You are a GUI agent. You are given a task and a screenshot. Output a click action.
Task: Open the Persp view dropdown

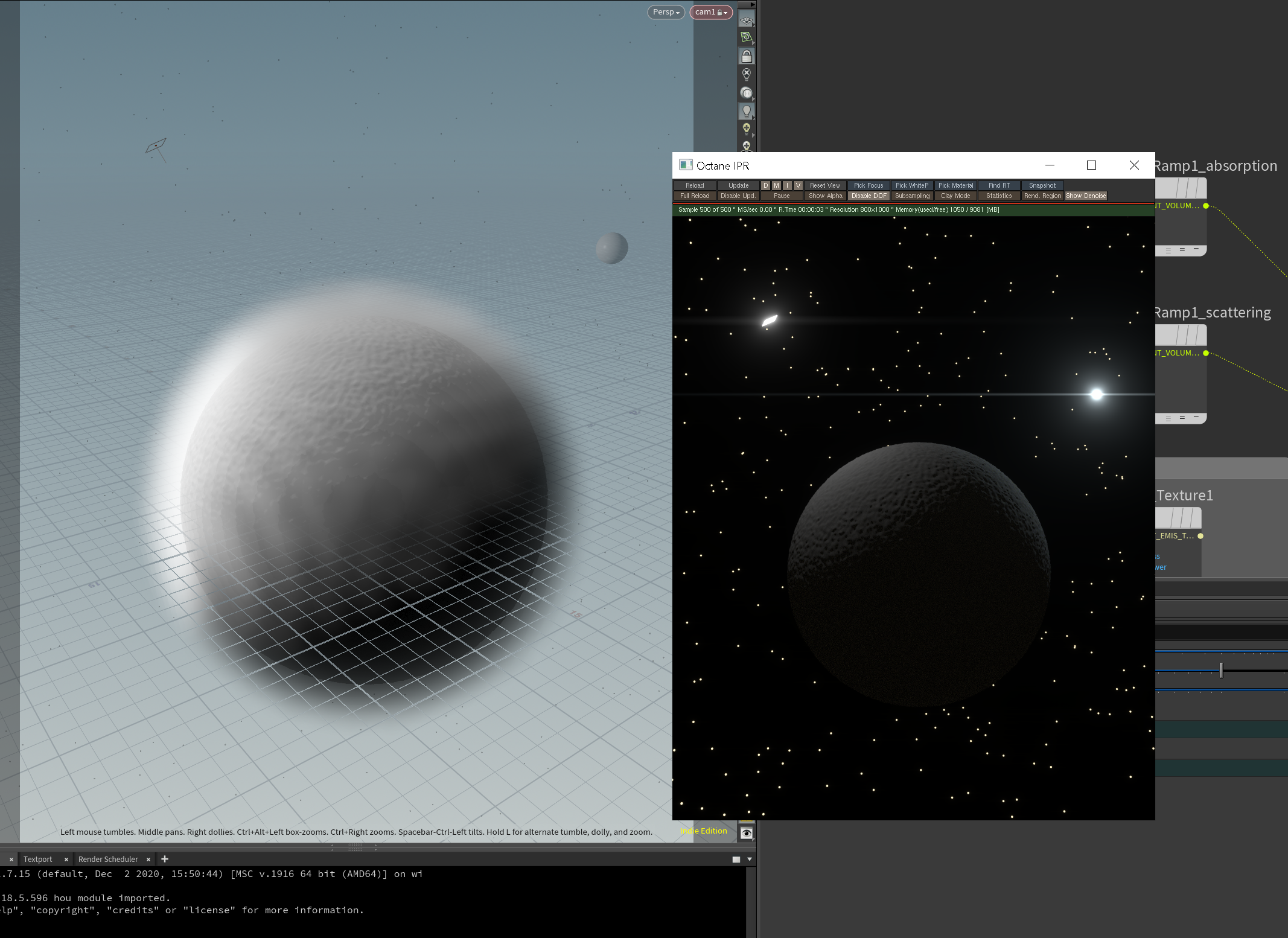pos(666,12)
